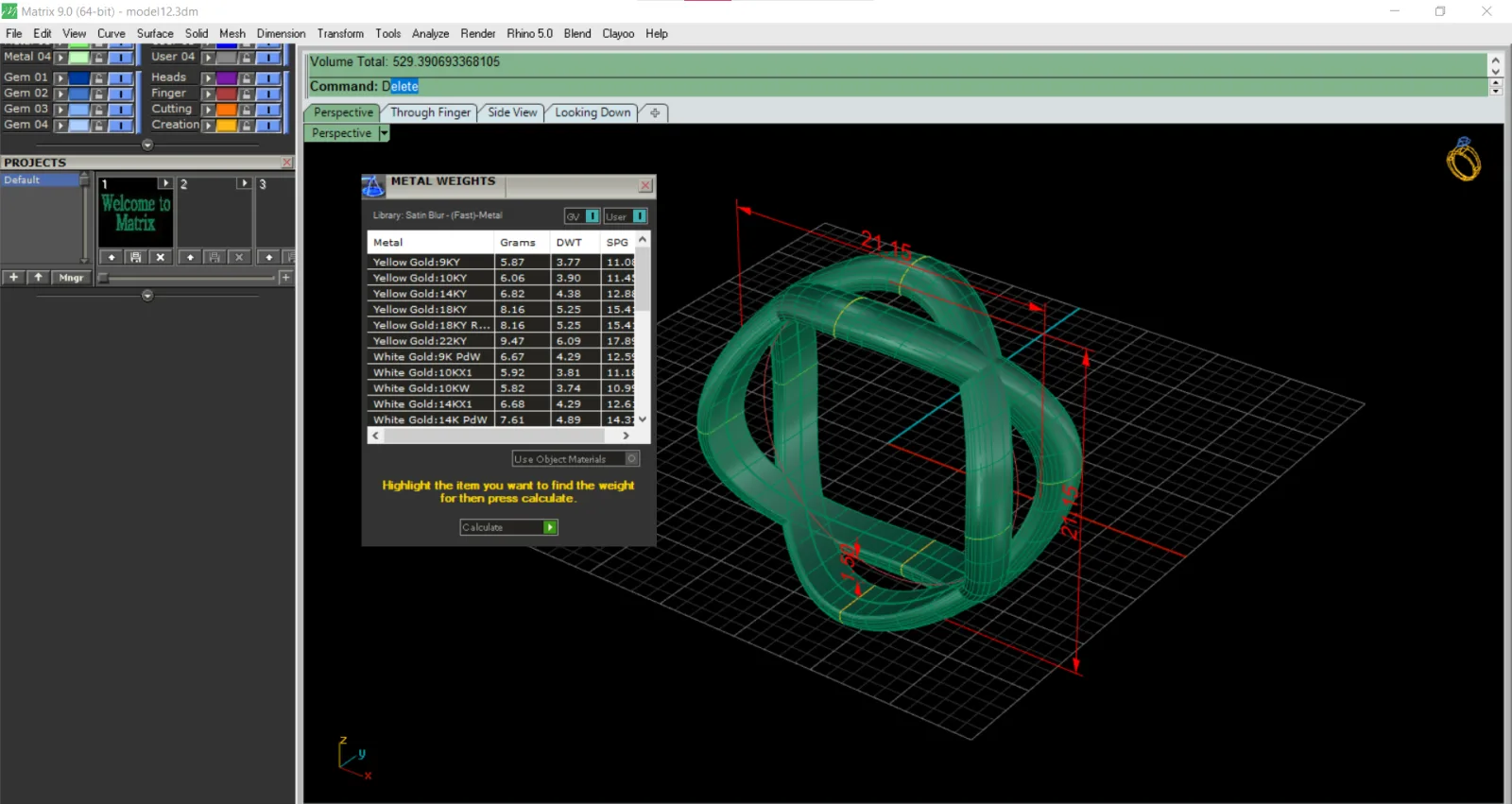This screenshot has width=1512, height=804.
Task: Close the Projects panel
Action: pos(287,163)
